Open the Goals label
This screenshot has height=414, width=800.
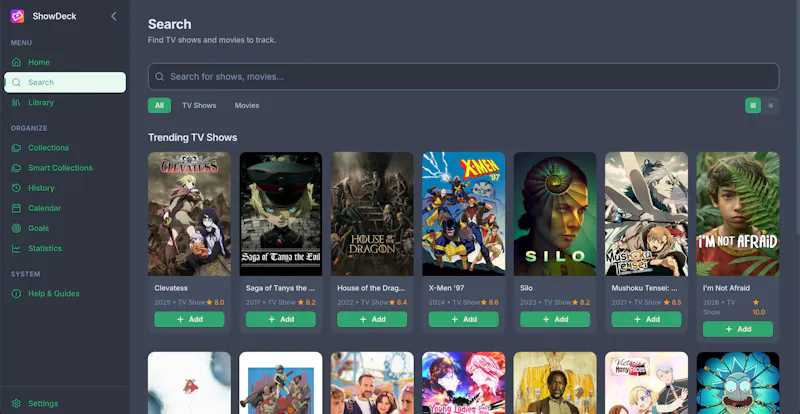pyautogui.click(x=38, y=228)
